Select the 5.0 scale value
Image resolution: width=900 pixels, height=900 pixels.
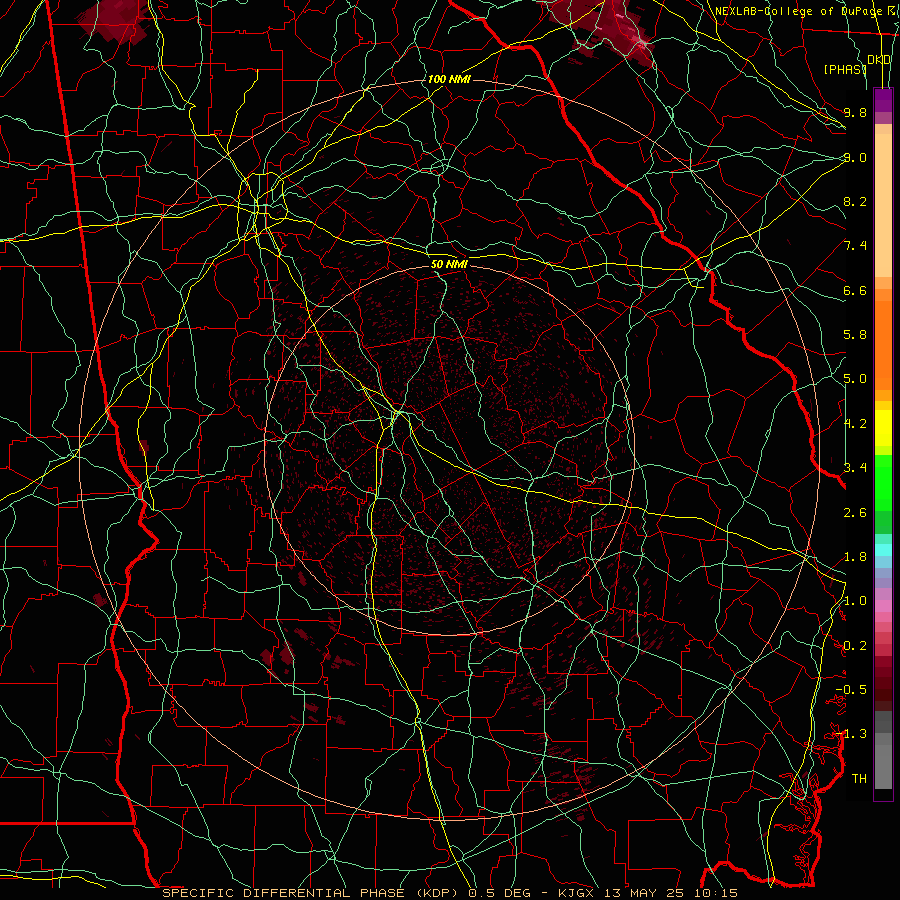click(855, 379)
